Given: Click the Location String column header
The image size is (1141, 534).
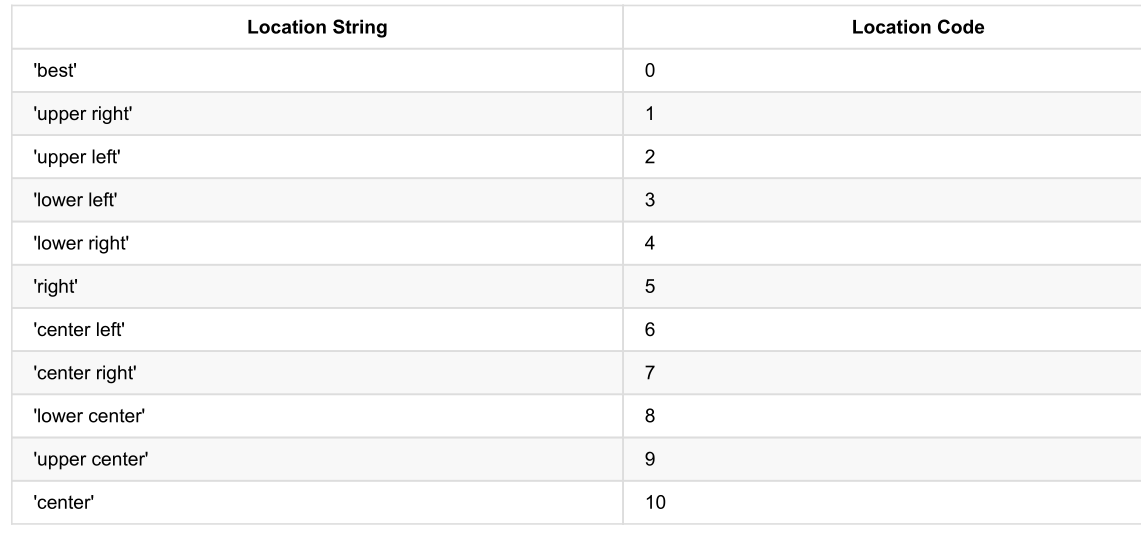Looking at the screenshot, I should point(317,28).
